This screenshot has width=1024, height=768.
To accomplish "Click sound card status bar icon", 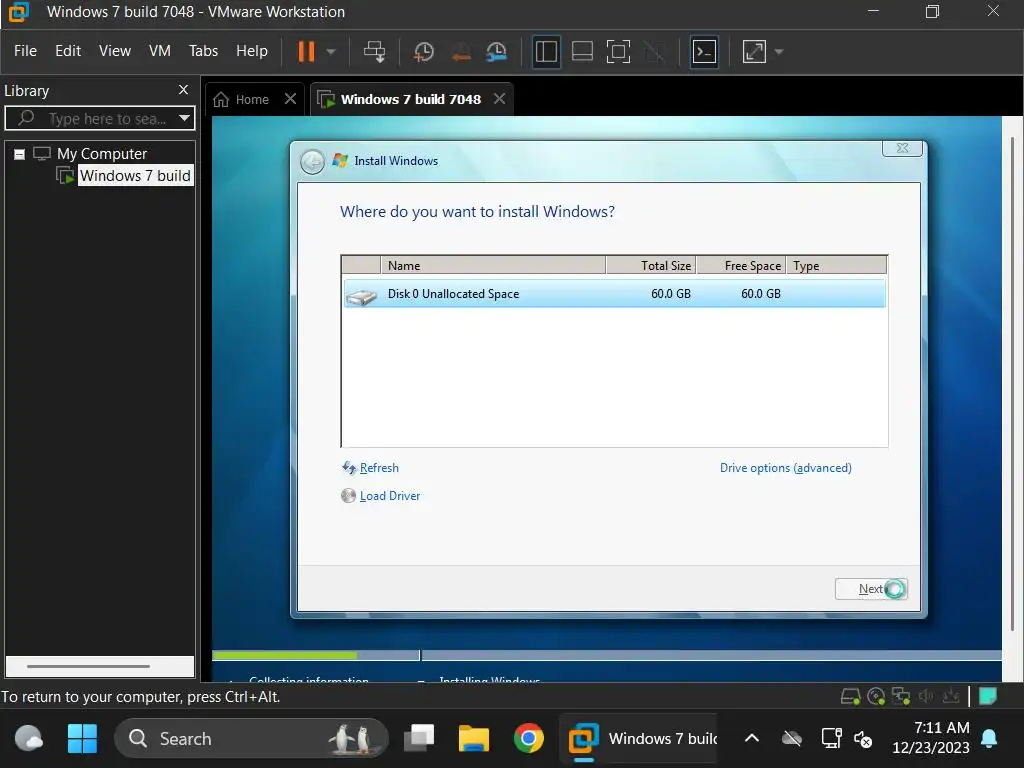I will (926, 696).
